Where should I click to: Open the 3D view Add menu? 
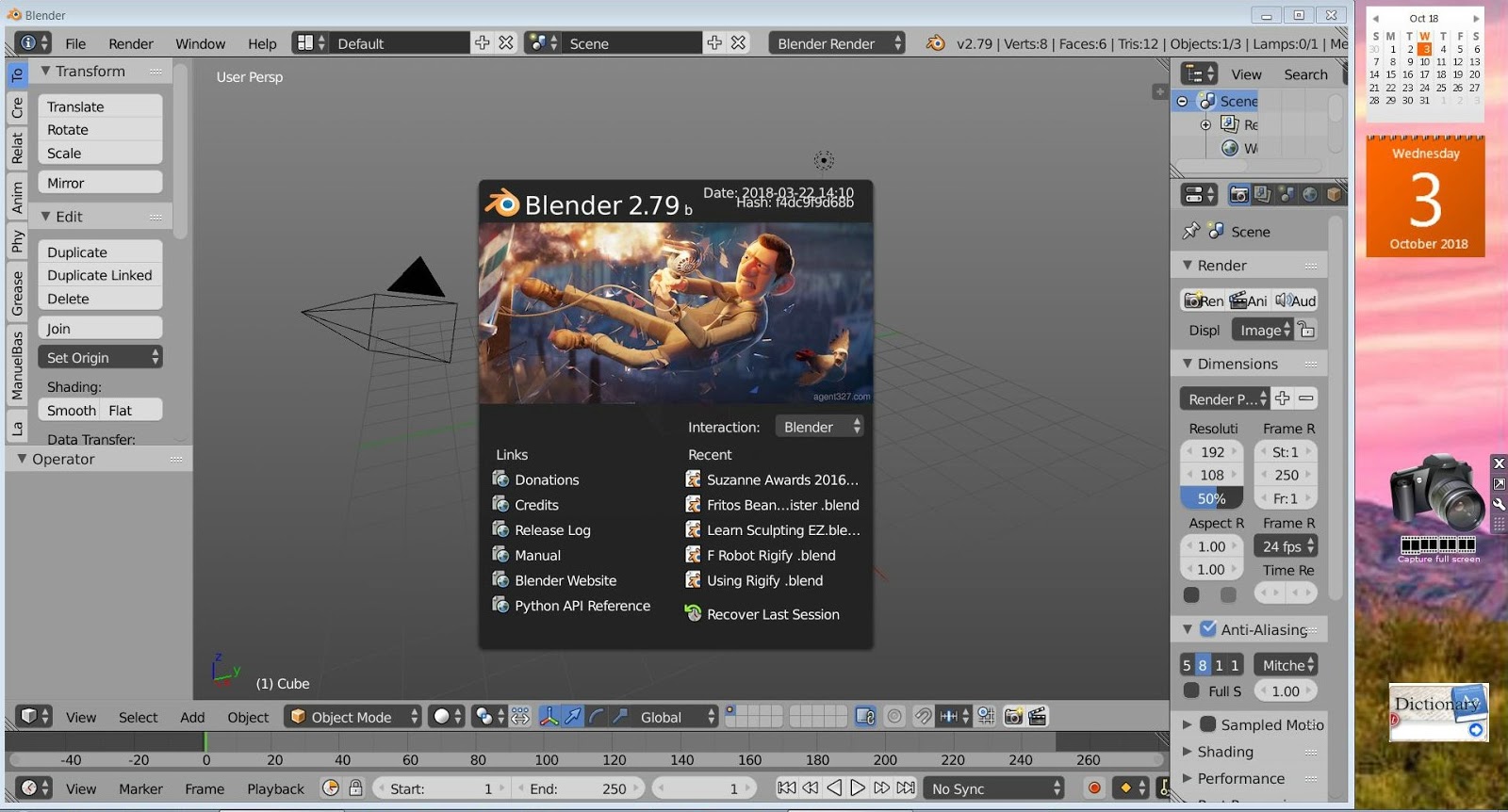click(192, 717)
